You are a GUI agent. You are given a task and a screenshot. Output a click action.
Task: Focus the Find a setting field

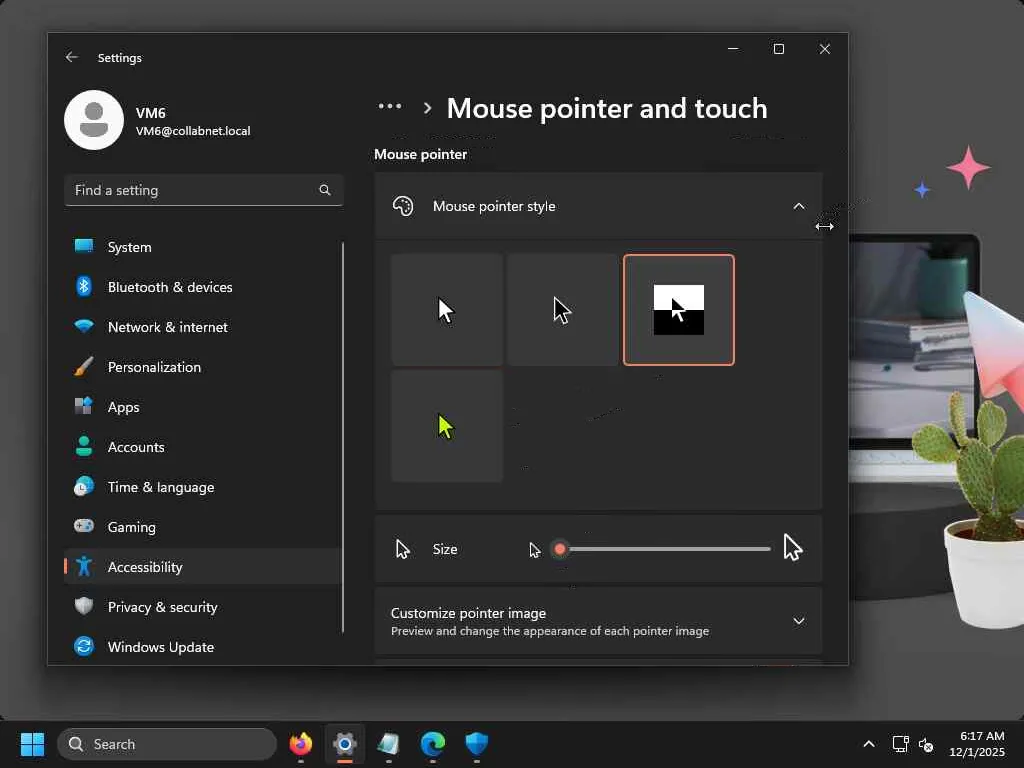point(204,190)
